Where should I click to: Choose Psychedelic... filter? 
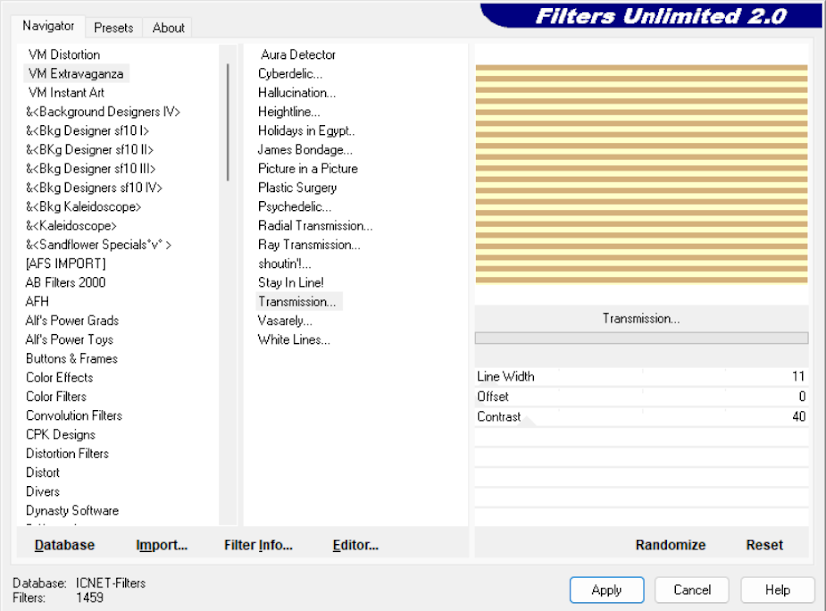pyautogui.click(x=294, y=206)
